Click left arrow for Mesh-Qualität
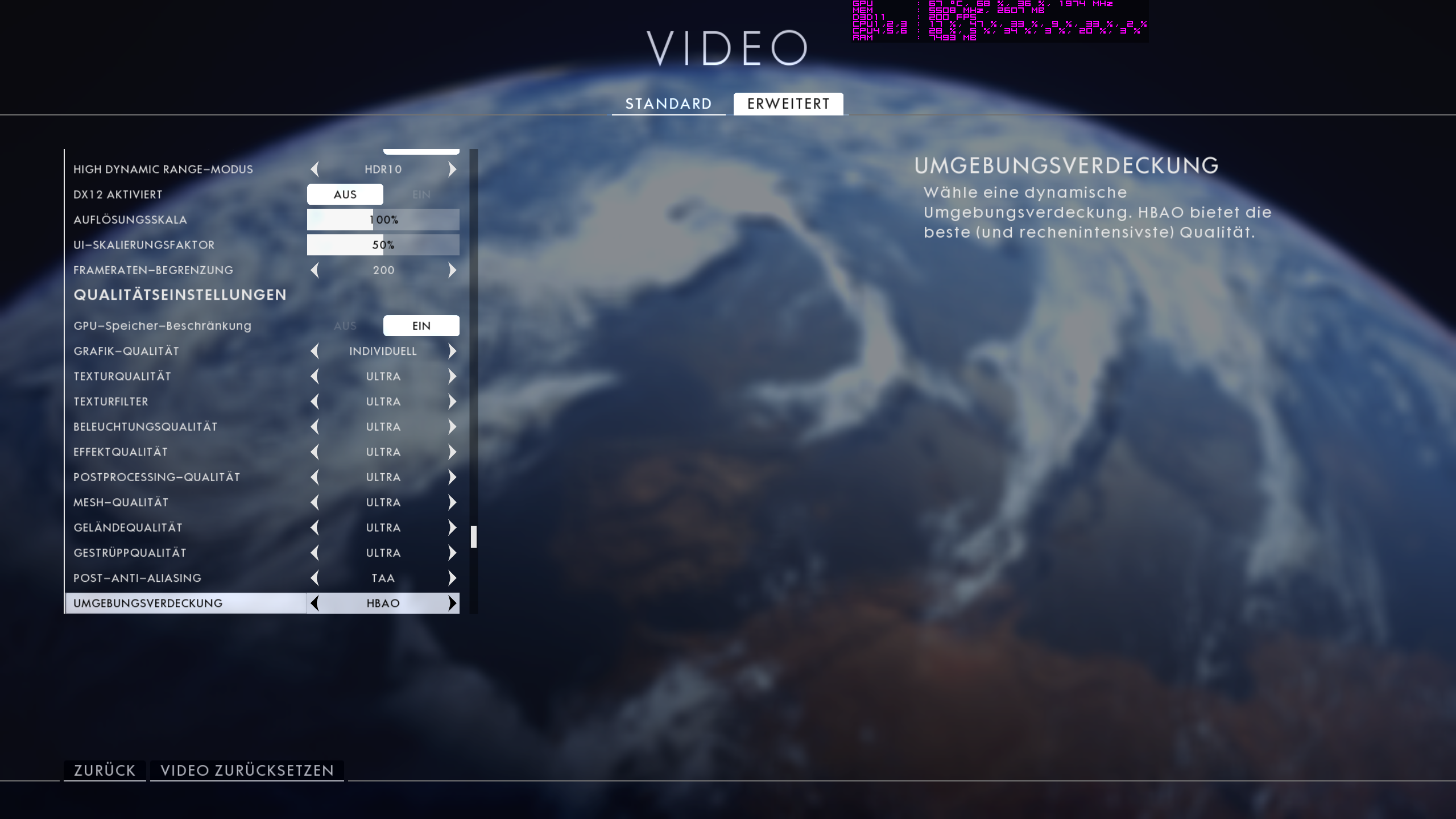 click(315, 502)
